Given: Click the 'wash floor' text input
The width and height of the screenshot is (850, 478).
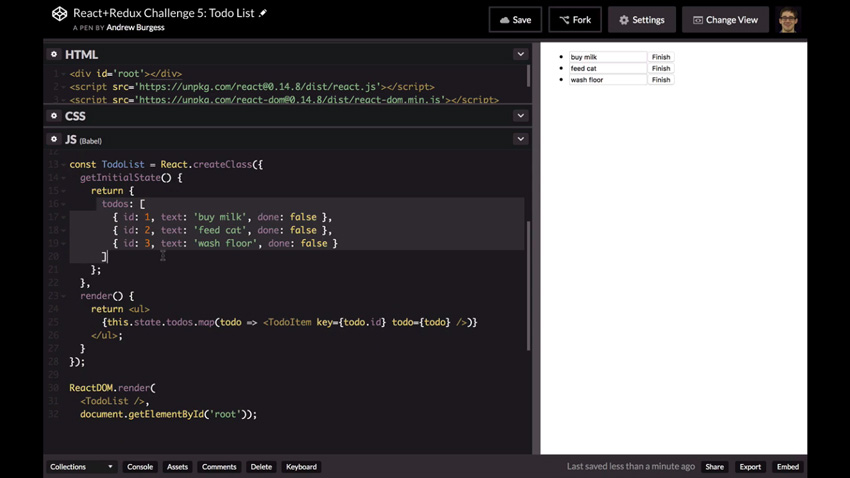Looking at the screenshot, I should 608,80.
